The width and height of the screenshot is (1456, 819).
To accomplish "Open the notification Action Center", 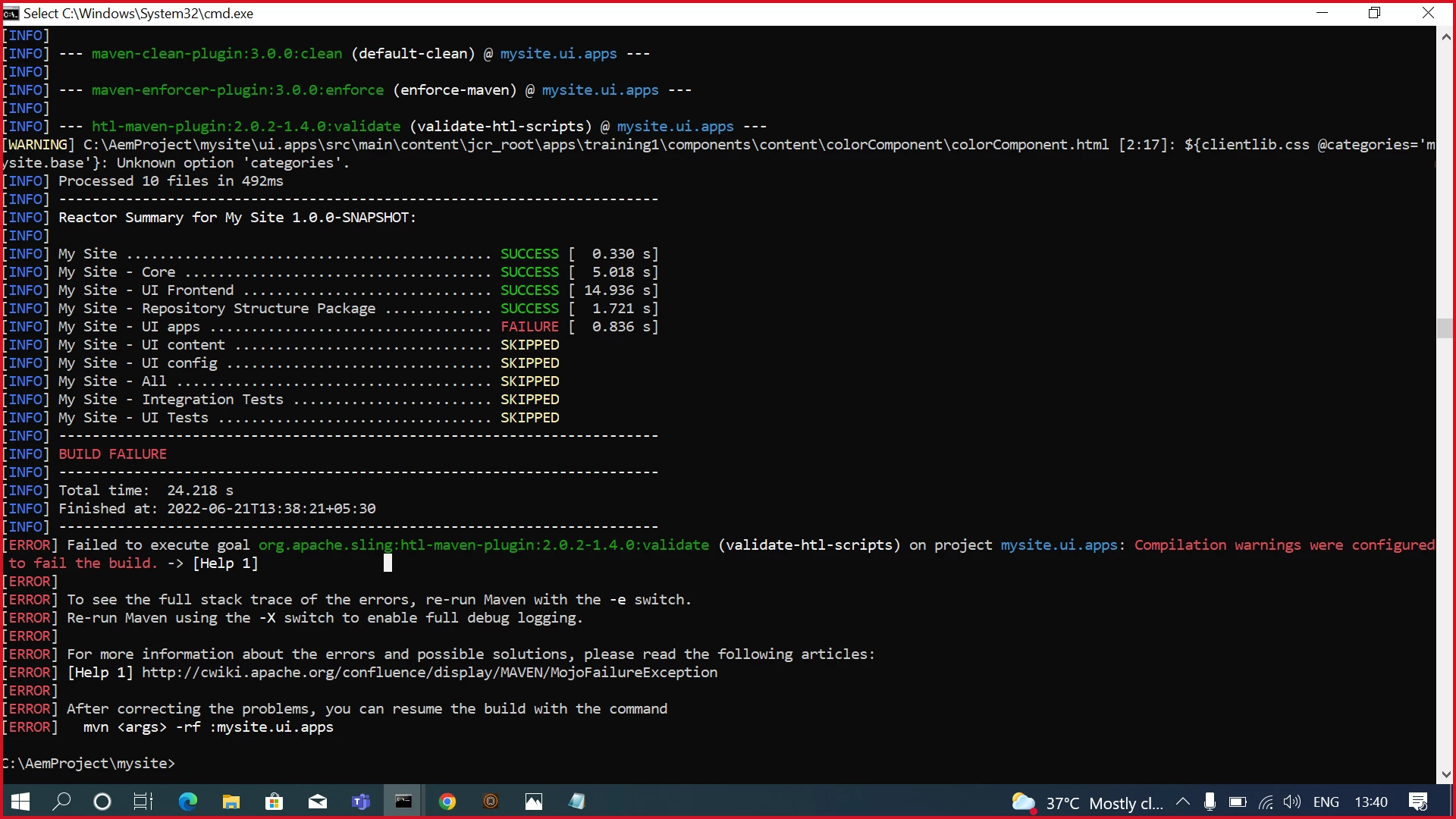I will pyautogui.click(x=1418, y=802).
